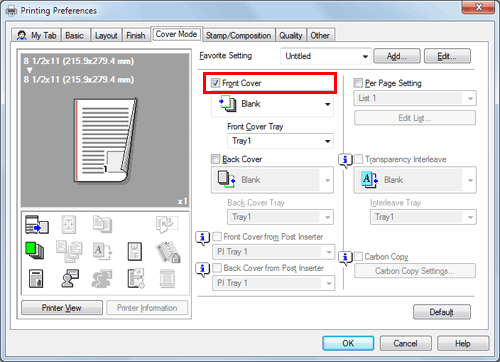Go to the Finish tab
Image resolution: width=500 pixels, height=362 pixels.
pos(136,35)
